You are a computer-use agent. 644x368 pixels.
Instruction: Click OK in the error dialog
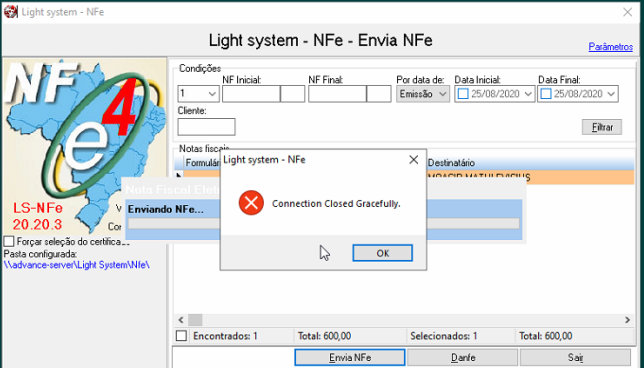click(x=382, y=253)
